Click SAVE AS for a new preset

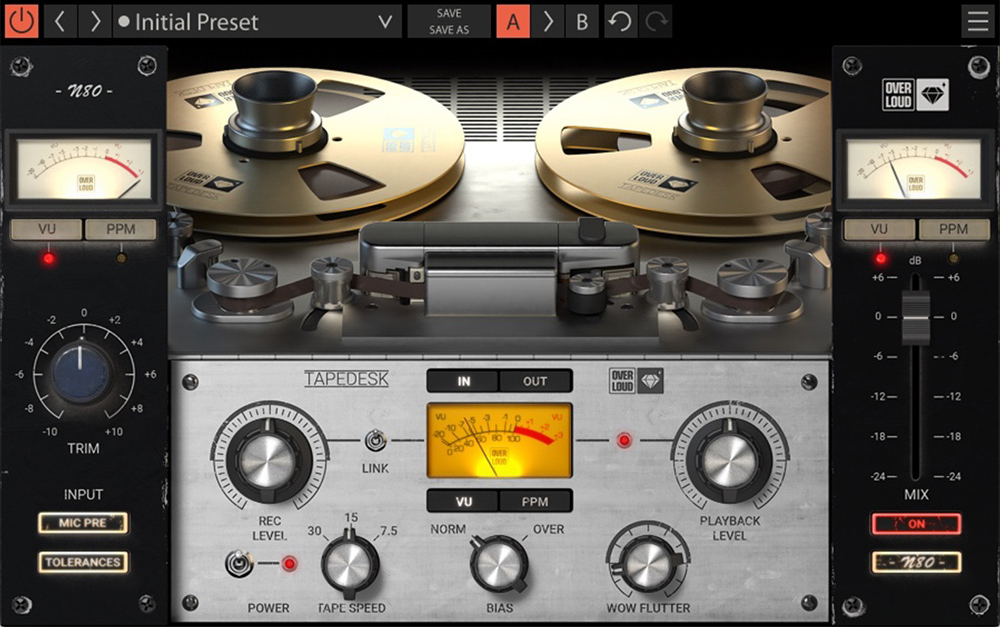point(449,30)
